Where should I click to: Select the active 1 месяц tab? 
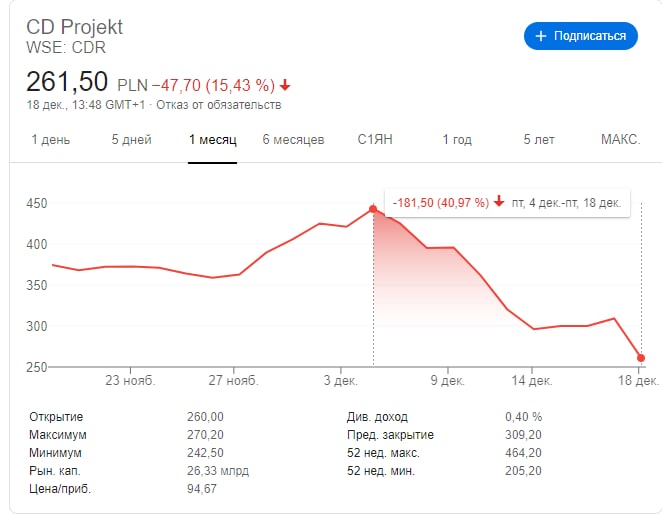212,140
